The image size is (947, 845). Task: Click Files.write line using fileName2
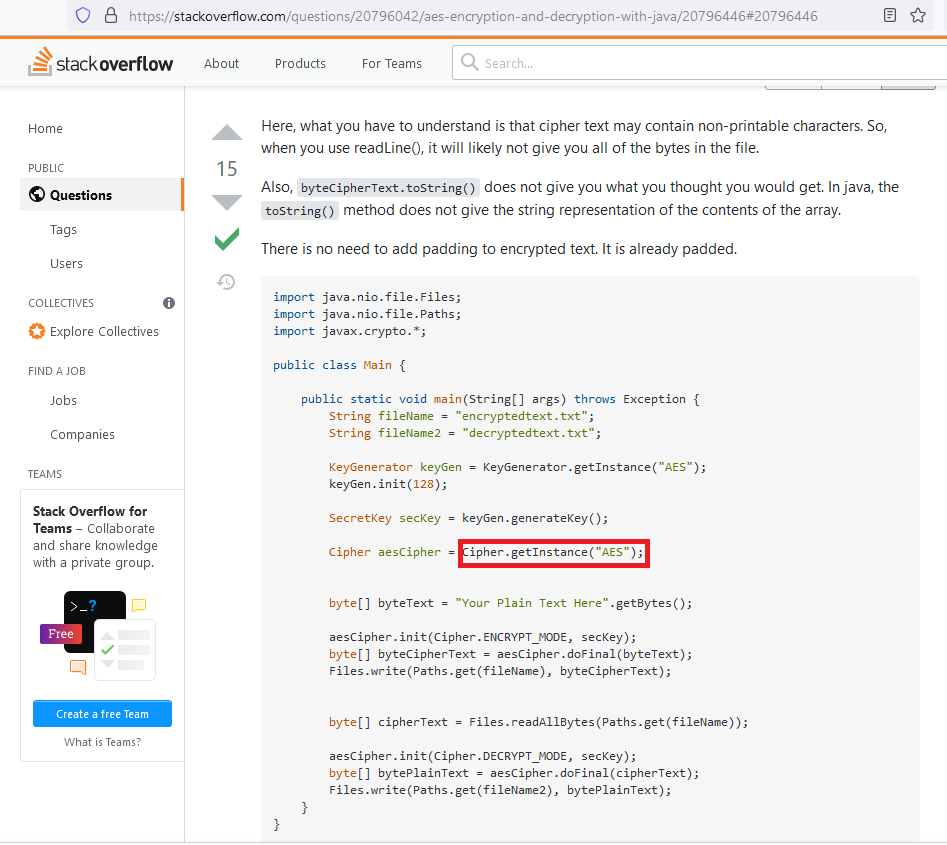click(x=500, y=790)
